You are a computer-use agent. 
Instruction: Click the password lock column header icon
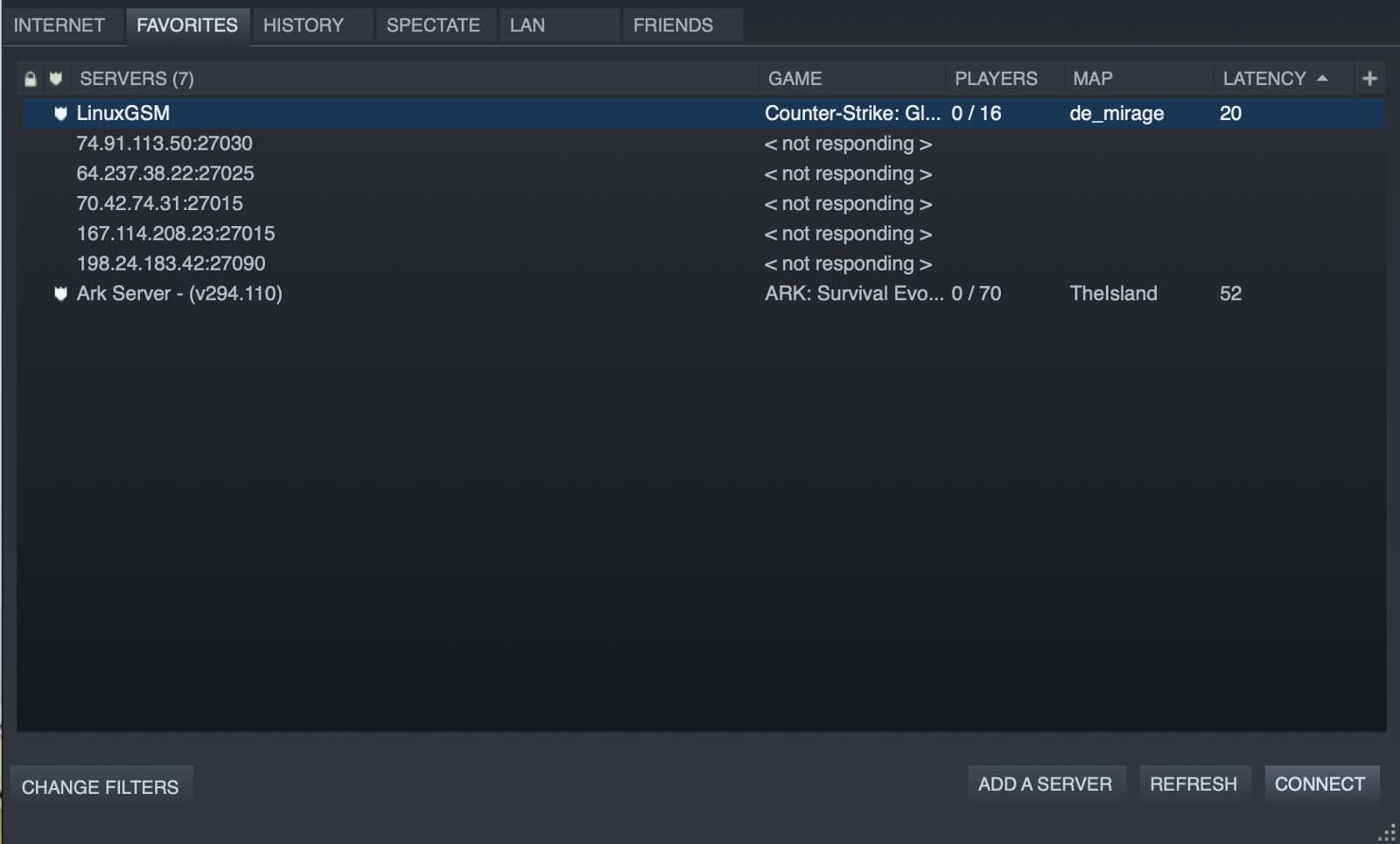tap(30, 78)
